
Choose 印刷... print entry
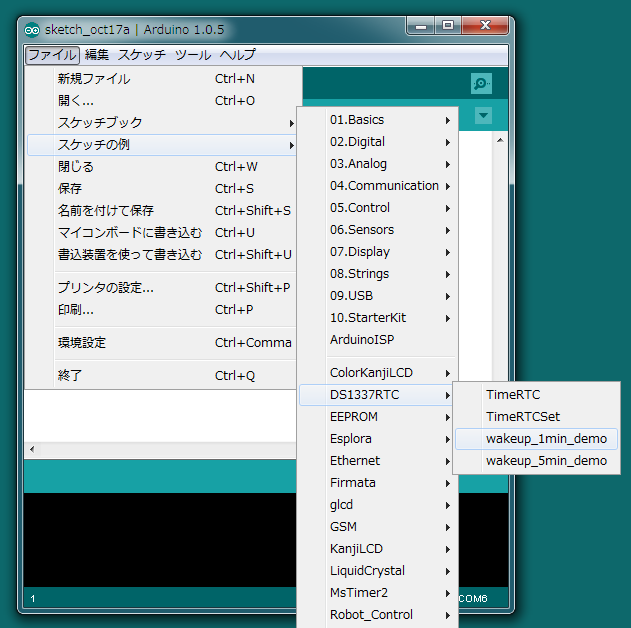tap(162, 310)
